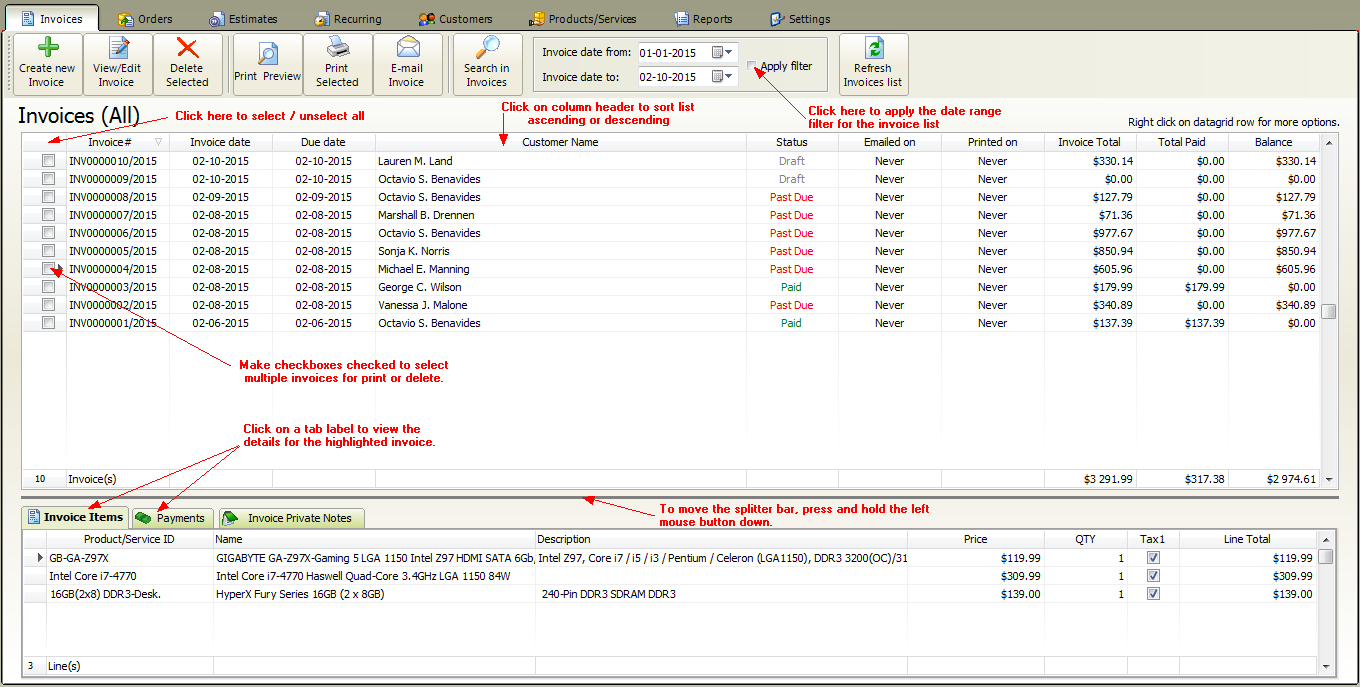Click the Refresh Invoices list icon
This screenshot has height=687, width=1360.
coord(874,48)
